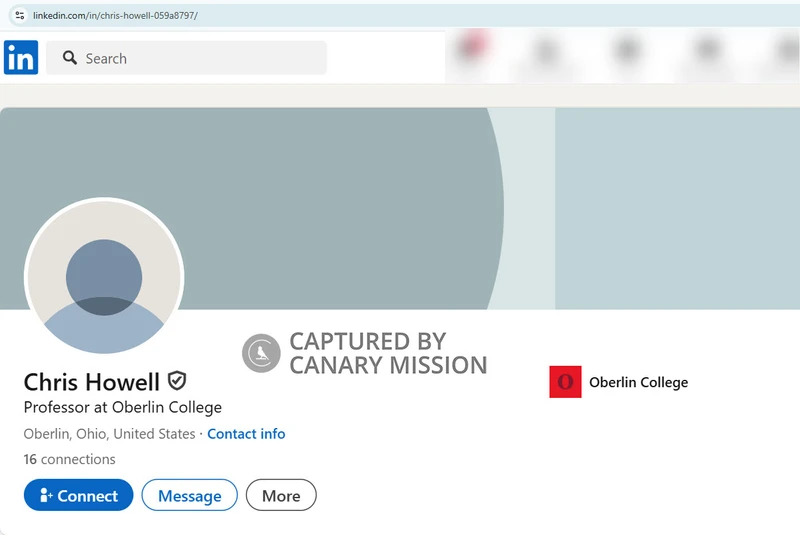Click the red Oberlin College logo
Image resolution: width=800 pixels, height=535 pixels.
[x=565, y=381]
